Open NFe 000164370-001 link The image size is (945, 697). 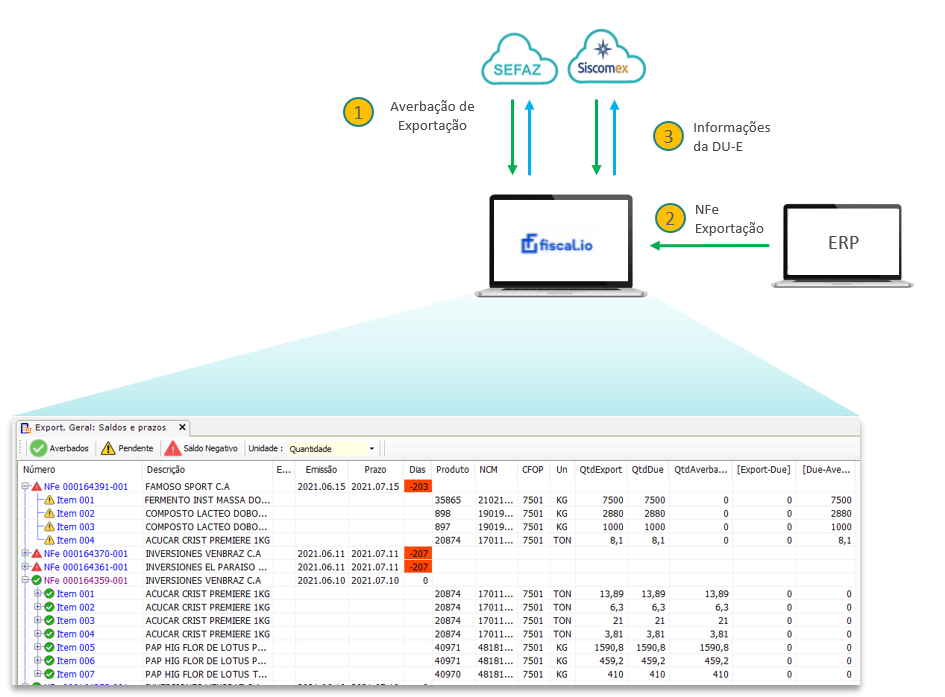tap(86, 554)
